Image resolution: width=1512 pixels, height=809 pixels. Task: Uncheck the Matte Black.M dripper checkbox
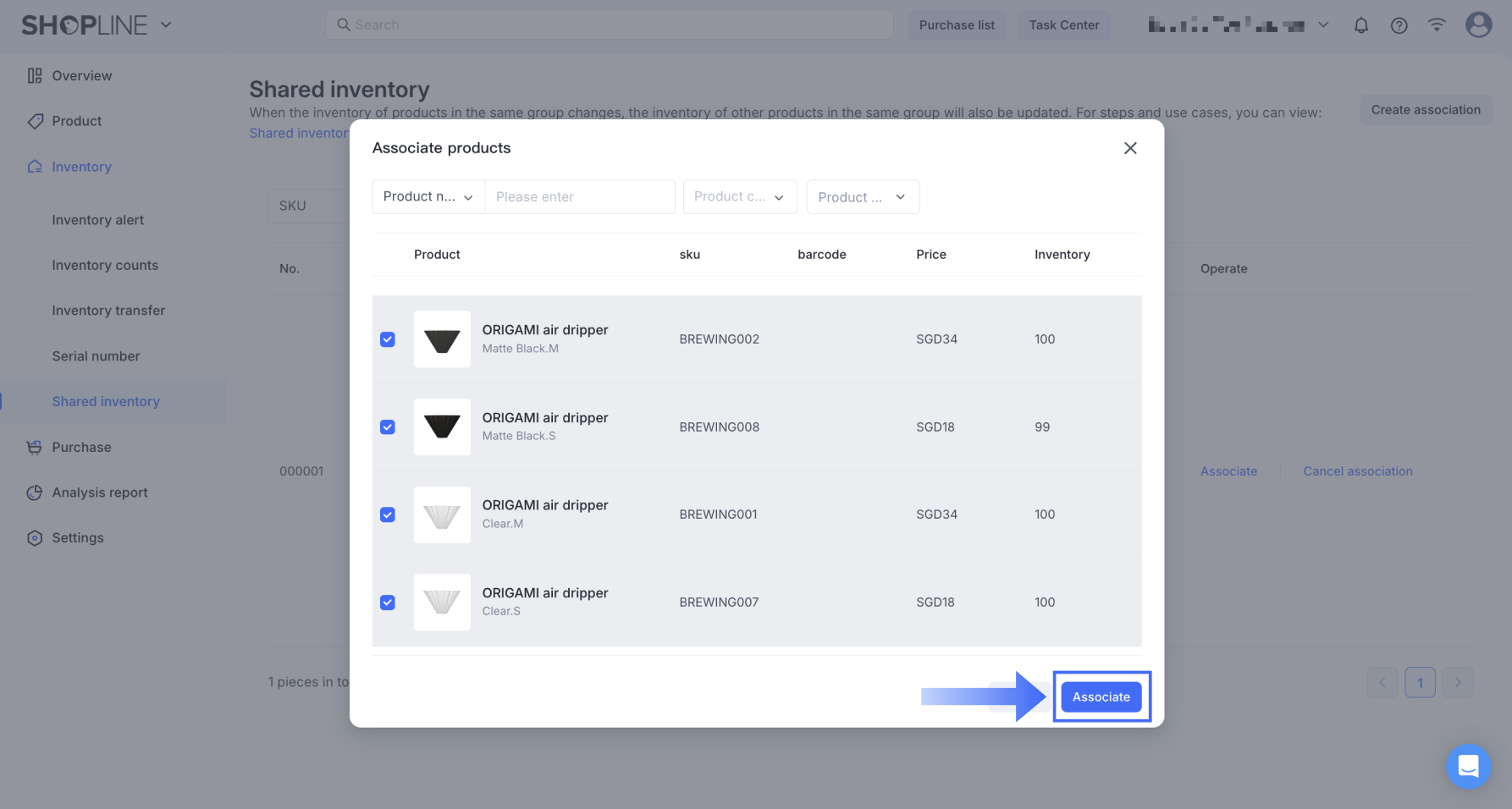388,339
